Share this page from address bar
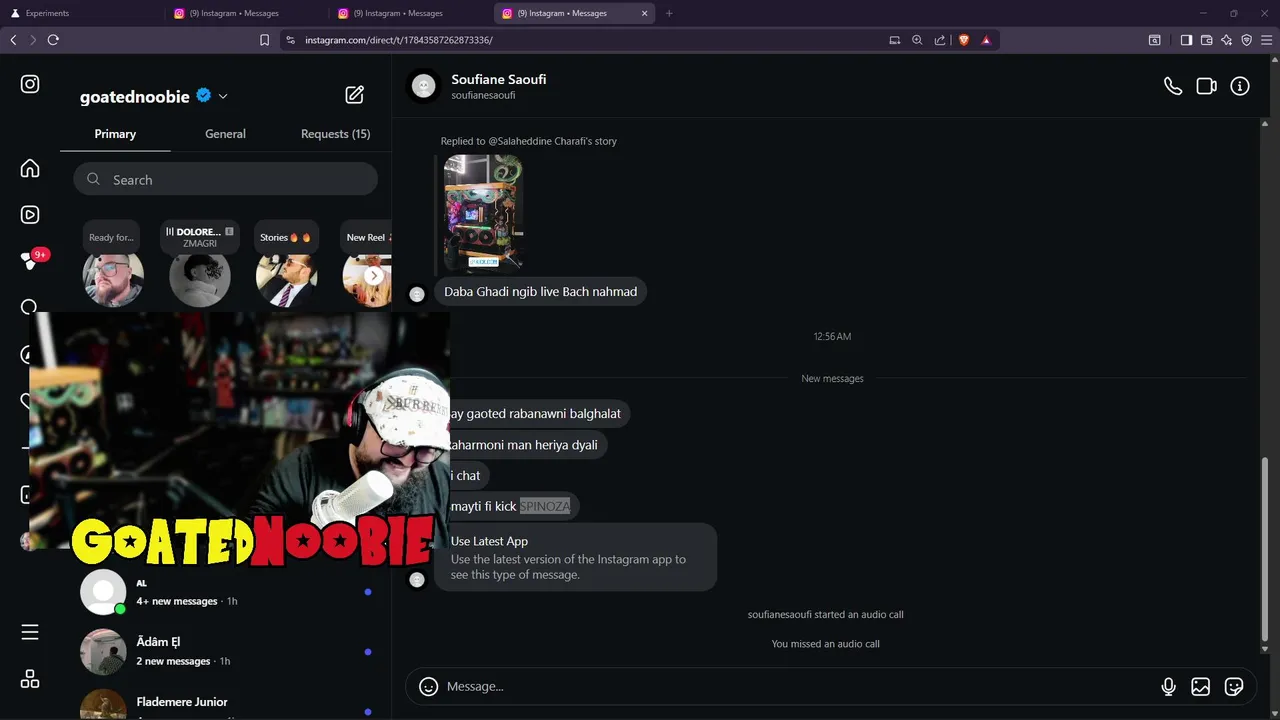 (940, 40)
